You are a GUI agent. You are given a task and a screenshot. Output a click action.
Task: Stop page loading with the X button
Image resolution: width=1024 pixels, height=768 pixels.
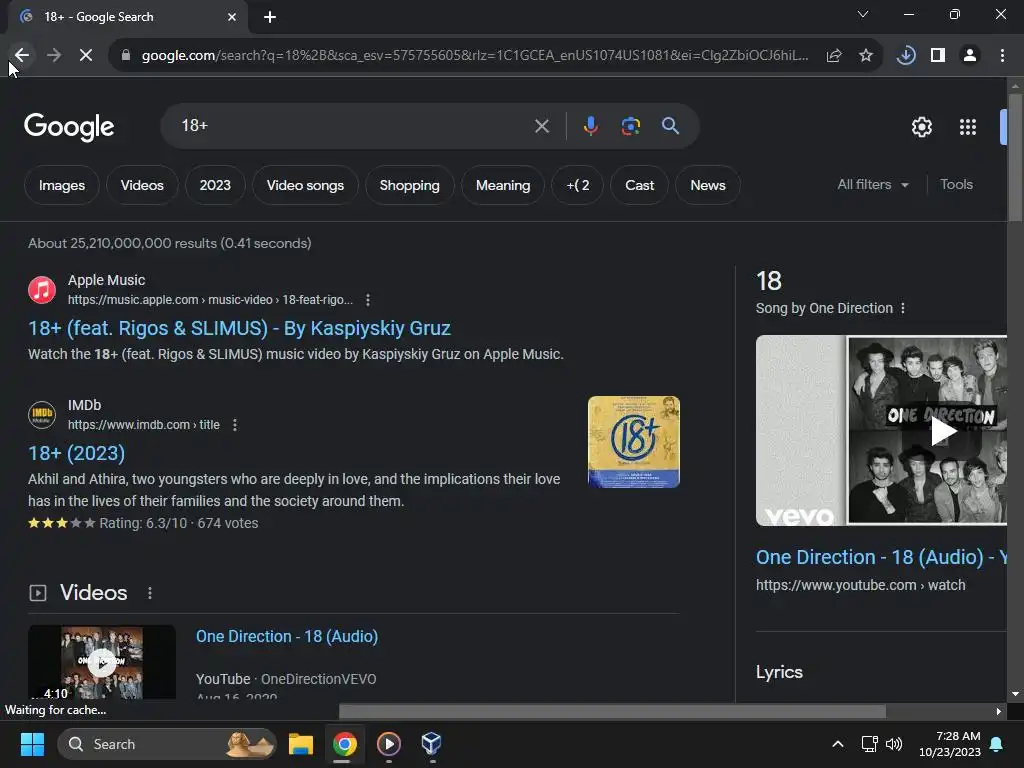coord(86,56)
